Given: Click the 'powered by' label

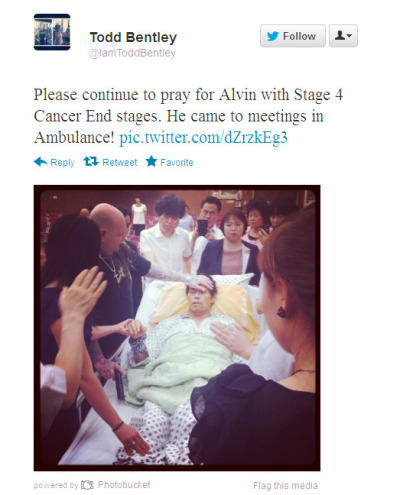Looking at the screenshot, I should [x=56, y=485].
